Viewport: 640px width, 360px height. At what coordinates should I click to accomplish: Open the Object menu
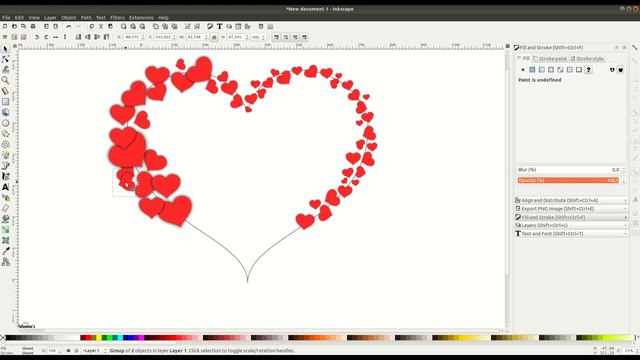(x=69, y=18)
